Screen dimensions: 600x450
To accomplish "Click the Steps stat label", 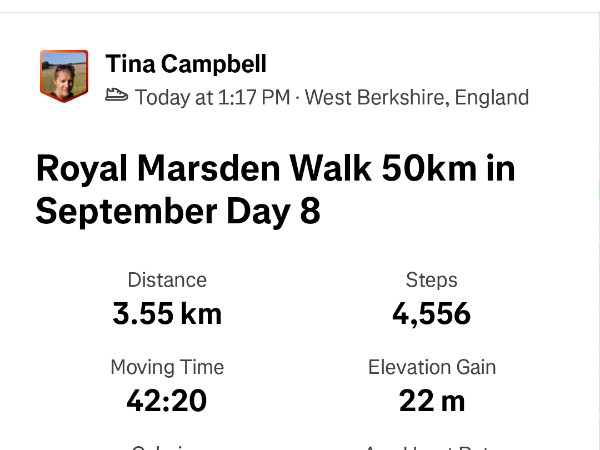I will pos(432,280).
